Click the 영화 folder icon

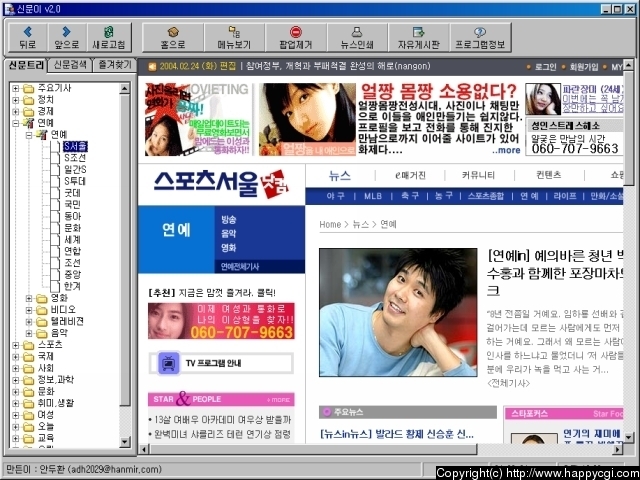coord(41,299)
